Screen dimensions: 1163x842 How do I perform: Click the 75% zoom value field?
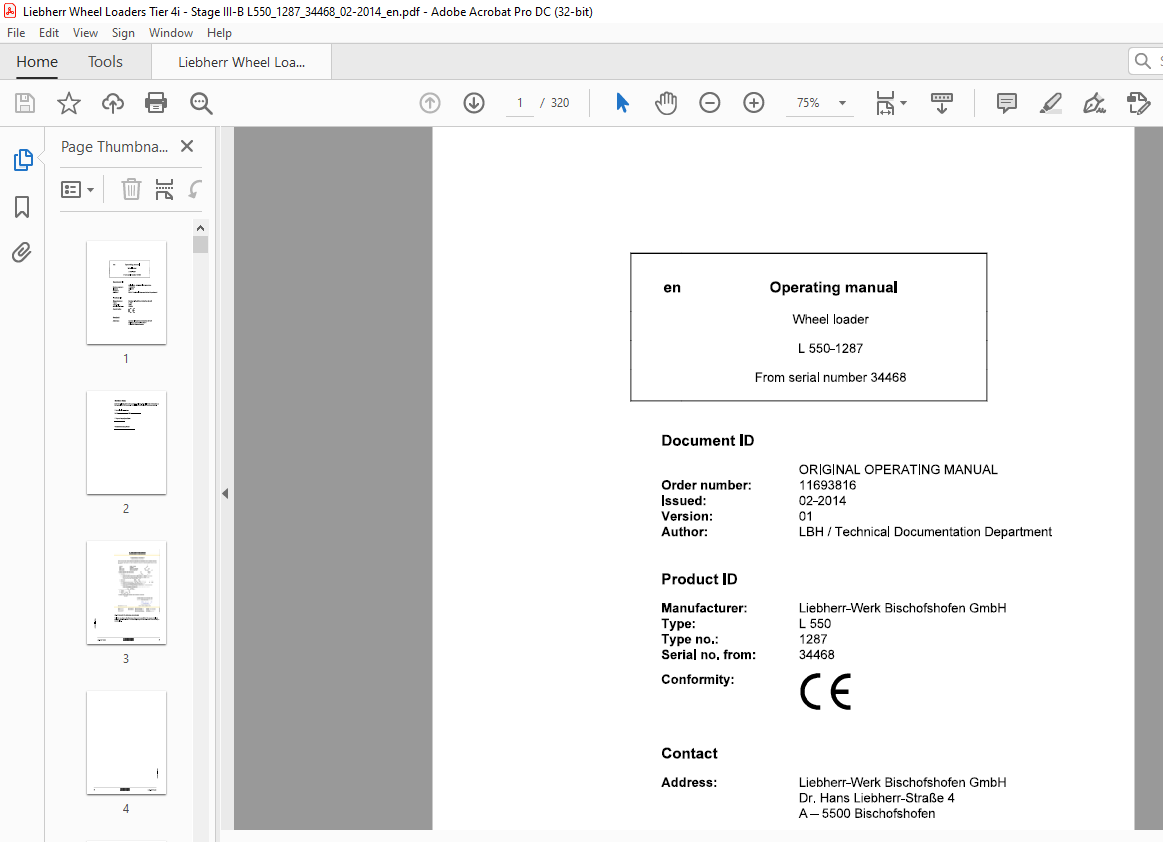pyautogui.click(x=808, y=103)
